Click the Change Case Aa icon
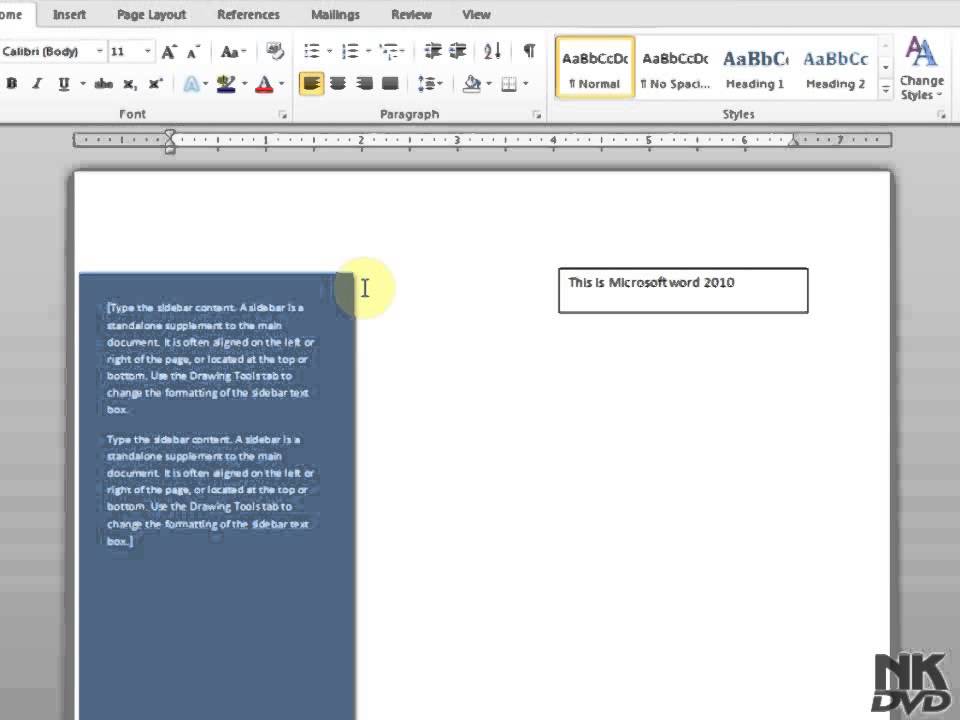Image resolution: width=960 pixels, height=720 pixels. coord(230,52)
